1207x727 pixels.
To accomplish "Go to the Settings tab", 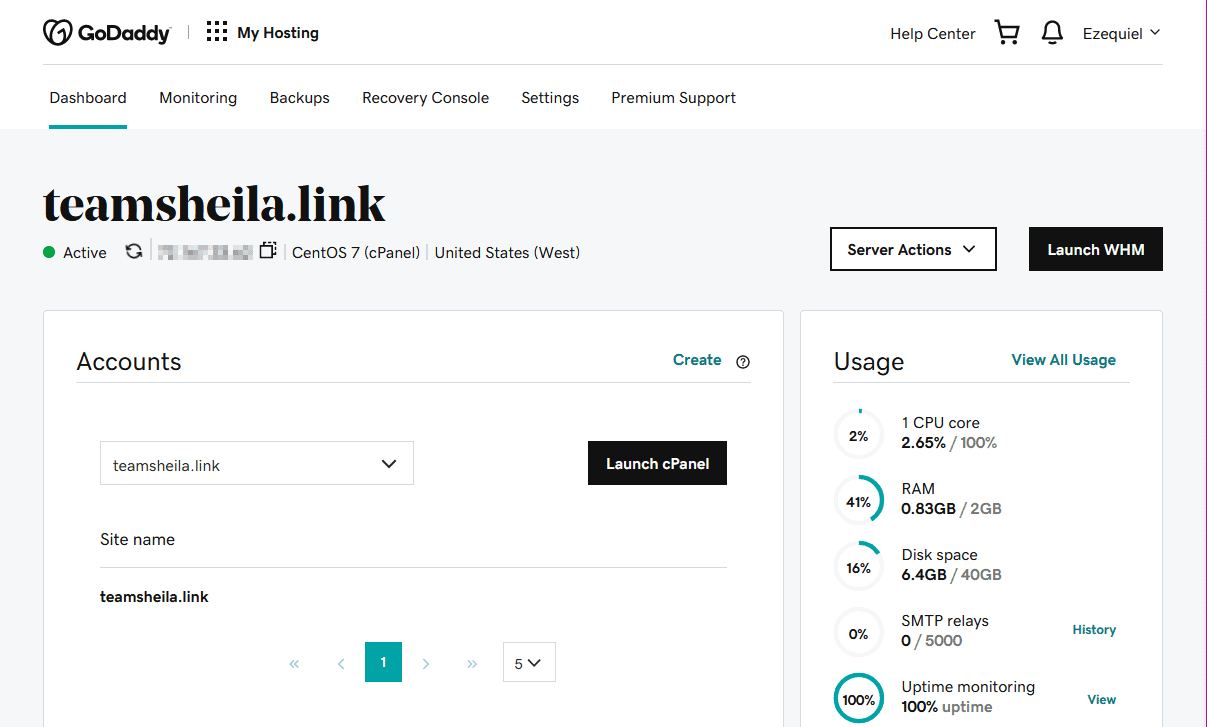I will click(550, 98).
